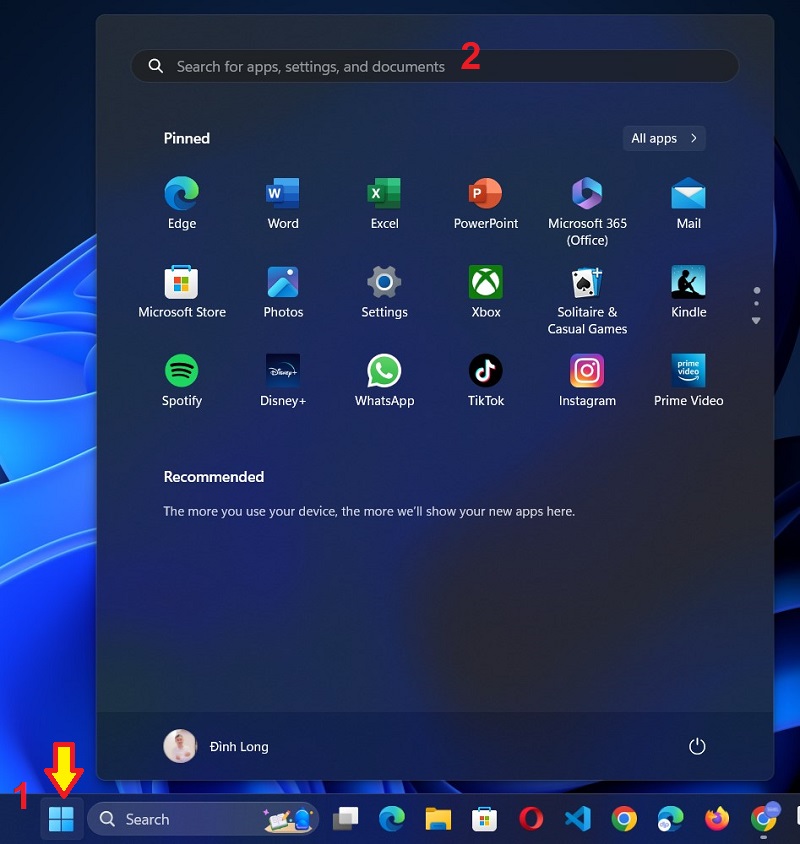
Task: Click the Windows Start button on taskbar
Action: 61,819
